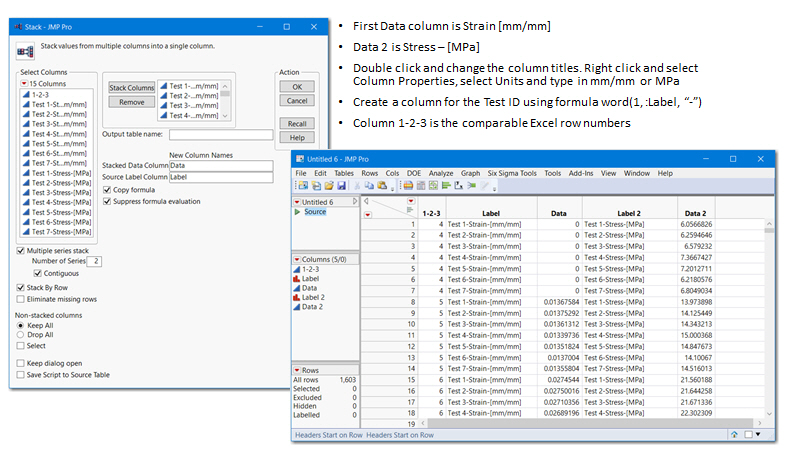This screenshot has height=450, width=800.
Task: Click the green four-panel toolbar icon
Action: pyautogui.click(x=433, y=186)
